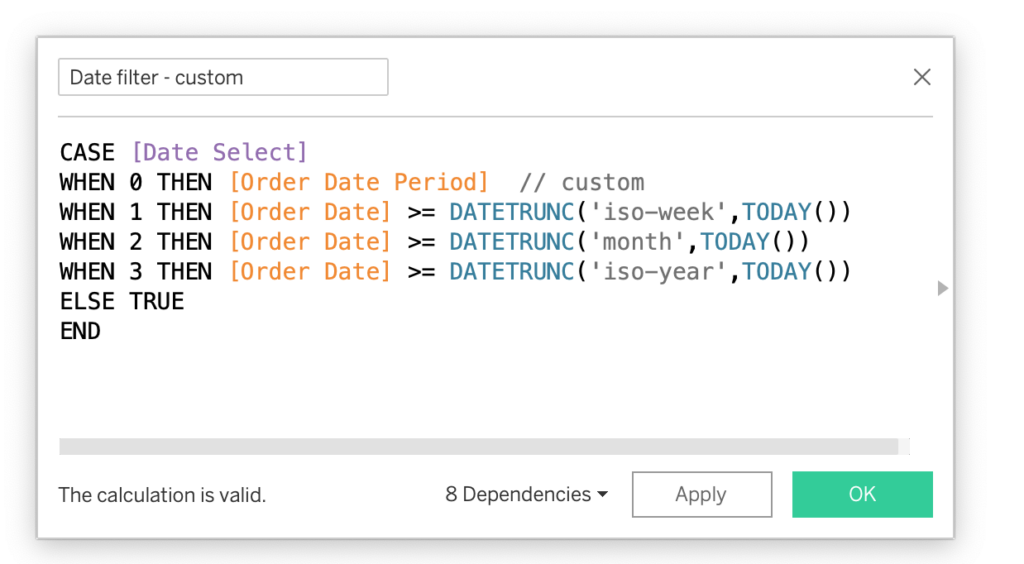Click DATETRUNC on the iso-year line
The width and height of the screenshot is (1024, 564).
coord(512,272)
